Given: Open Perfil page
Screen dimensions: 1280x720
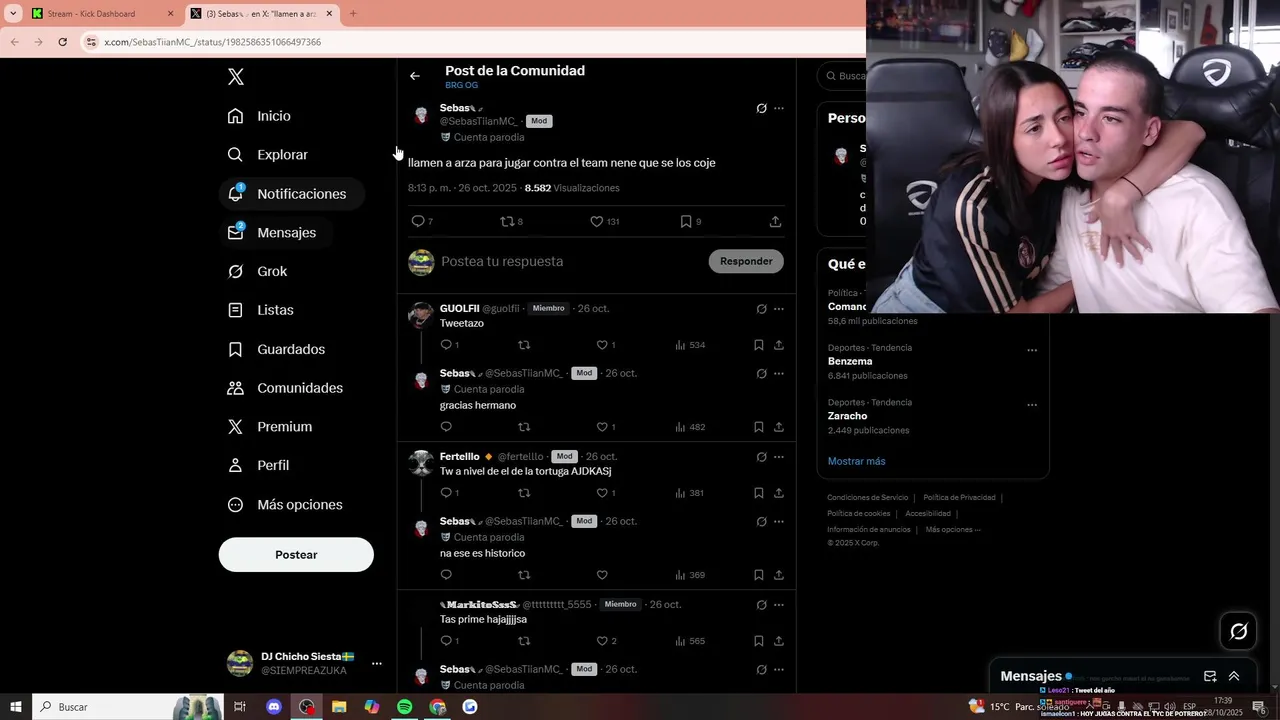Looking at the screenshot, I should pyautogui.click(x=258, y=465).
